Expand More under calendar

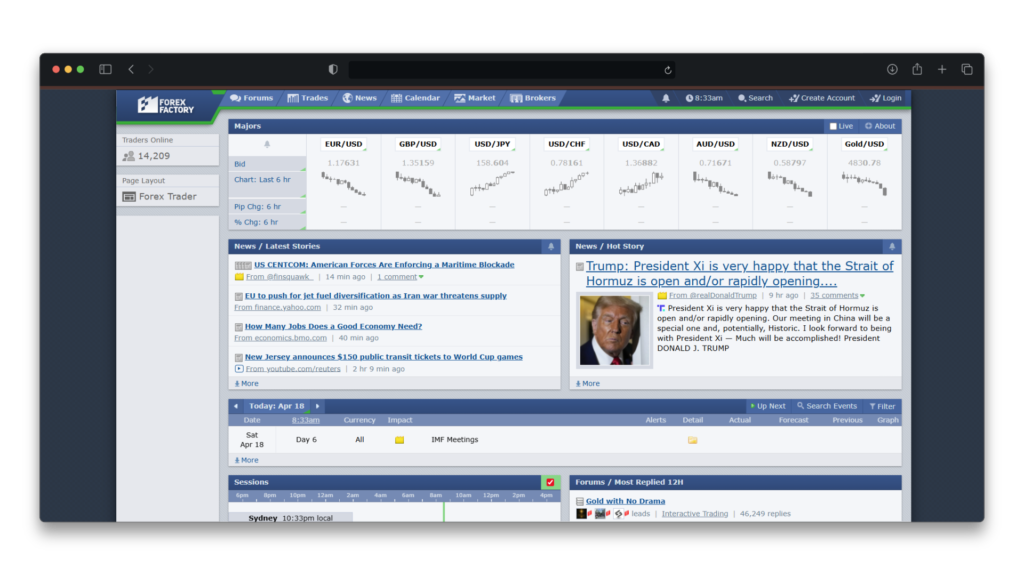pyautogui.click(x=247, y=460)
